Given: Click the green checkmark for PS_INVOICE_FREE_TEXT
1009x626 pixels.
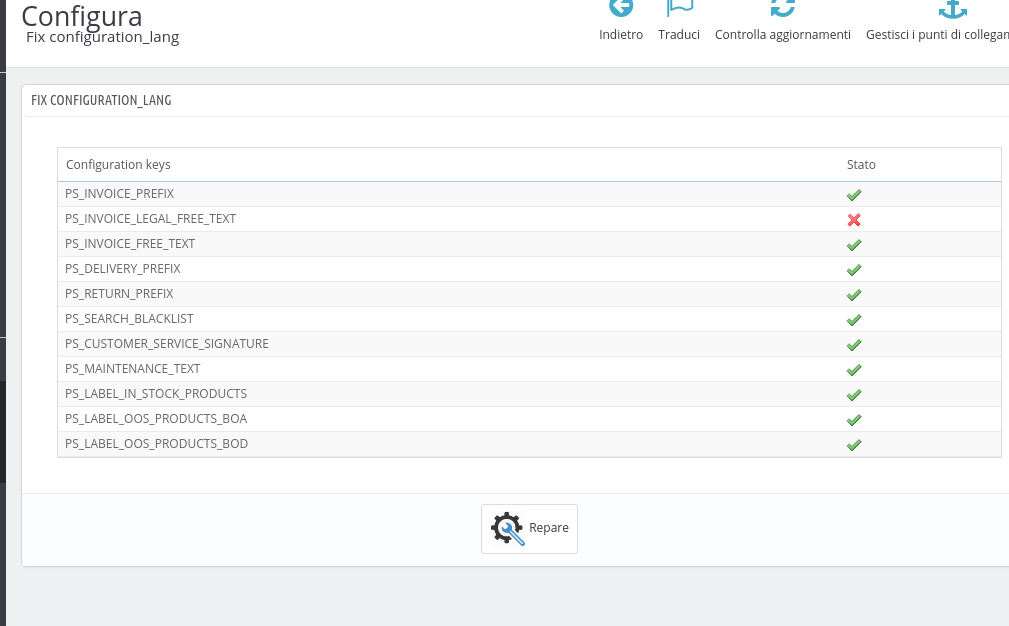Looking at the screenshot, I should pyautogui.click(x=854, y=245).
